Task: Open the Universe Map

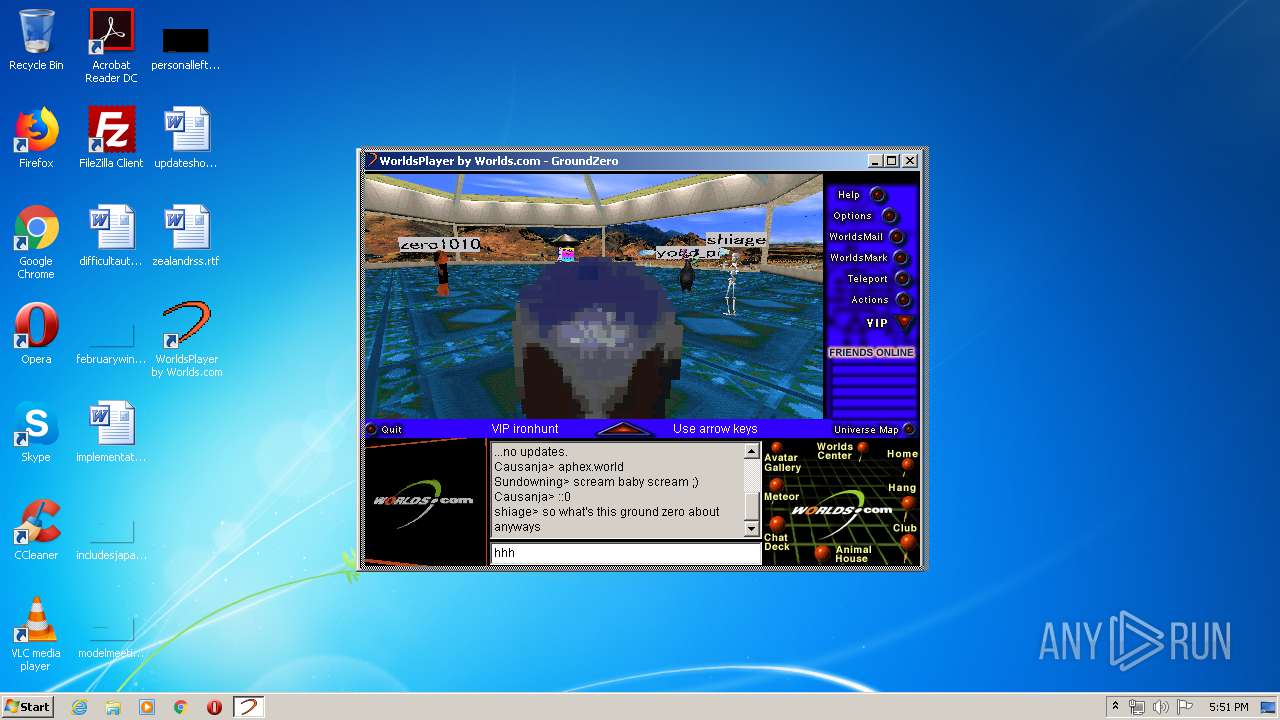Action: [874, 429]
